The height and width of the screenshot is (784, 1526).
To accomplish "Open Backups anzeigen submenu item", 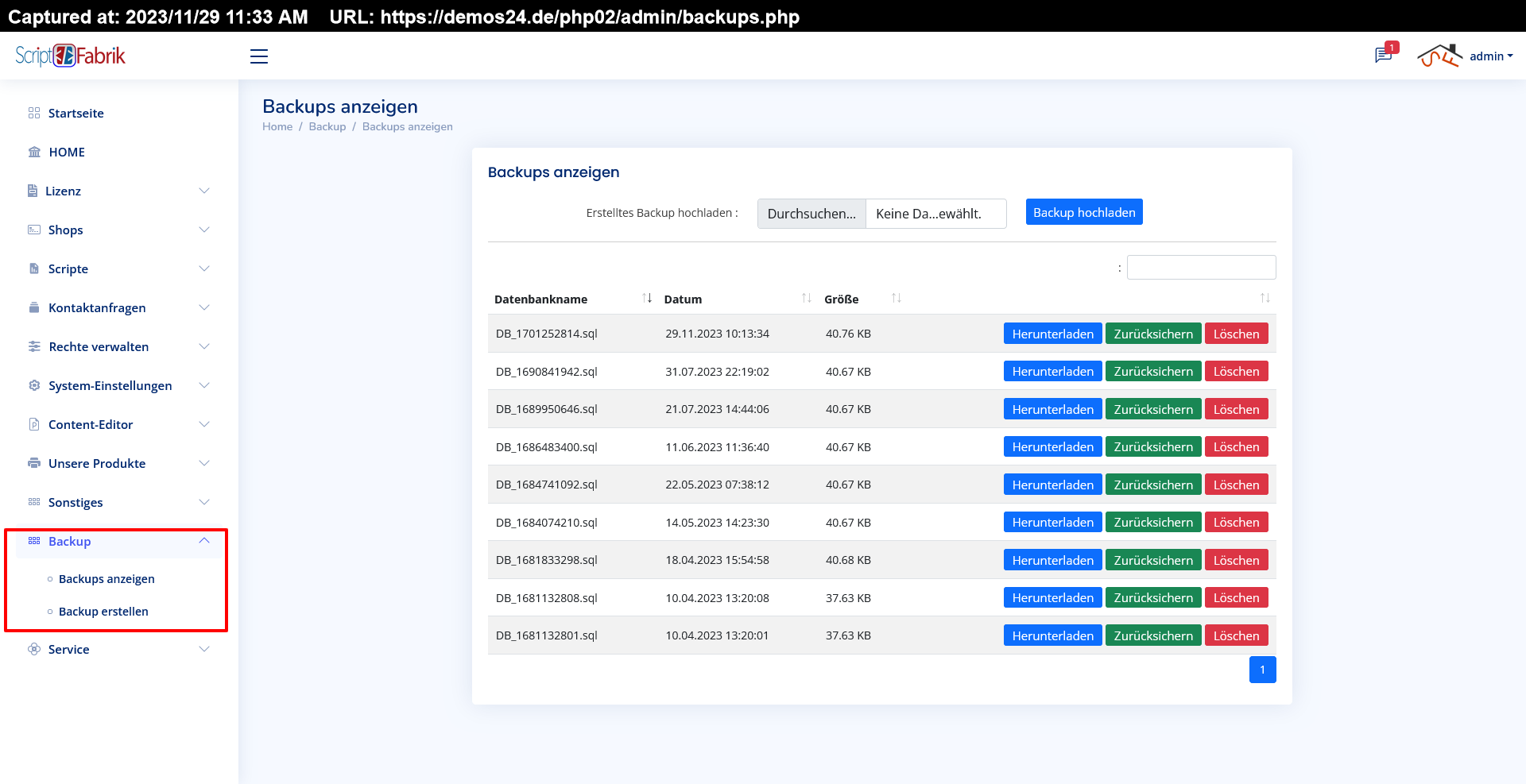I will coord(107,578).
